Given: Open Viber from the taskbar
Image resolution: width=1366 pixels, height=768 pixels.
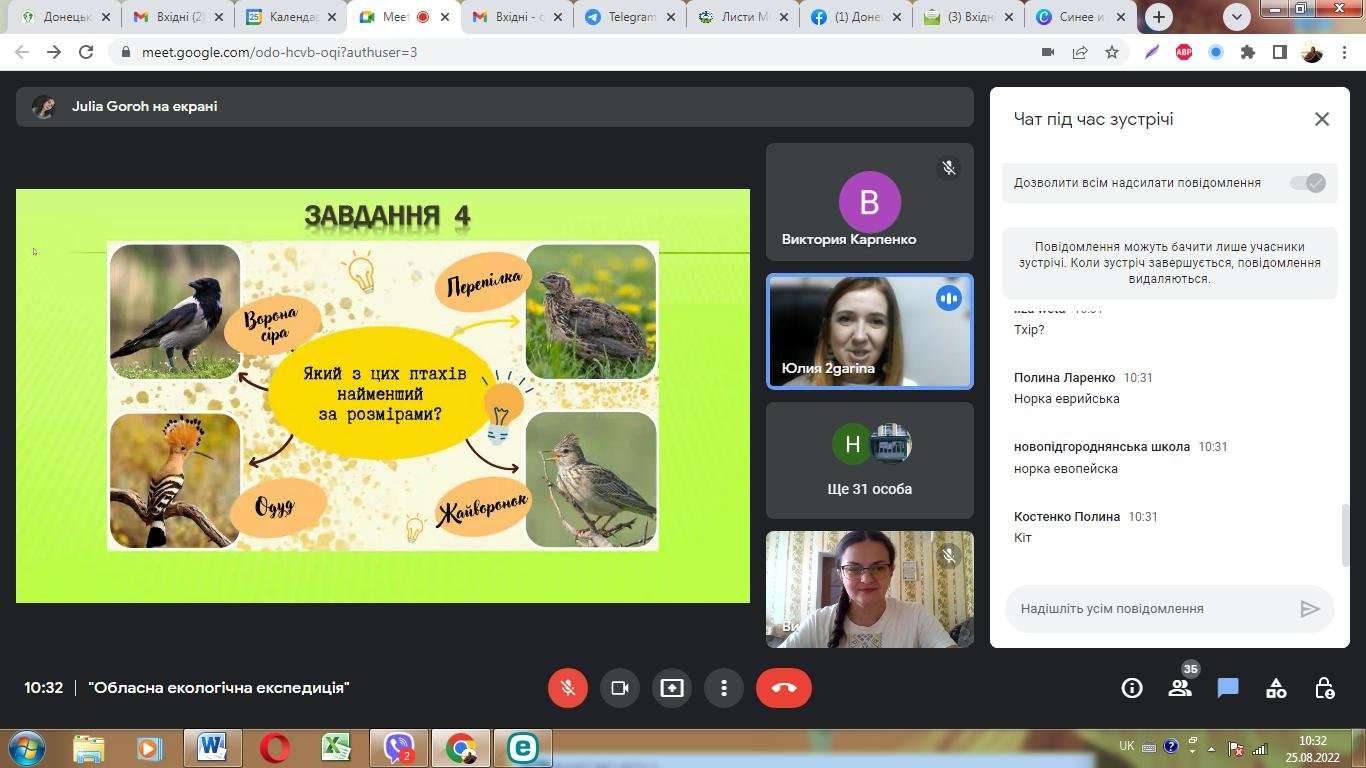Looking at the screenshot, I should click(399, 748).
